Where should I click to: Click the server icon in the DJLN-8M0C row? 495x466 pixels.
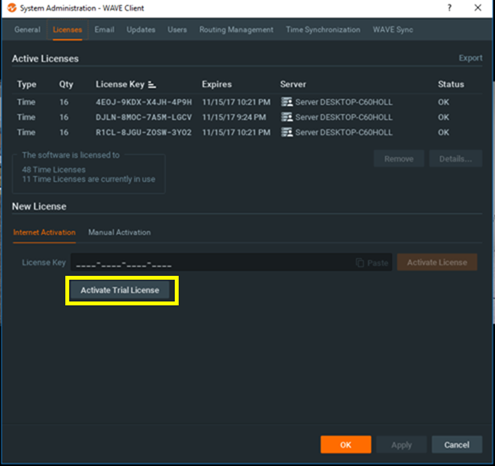point(287,117)
